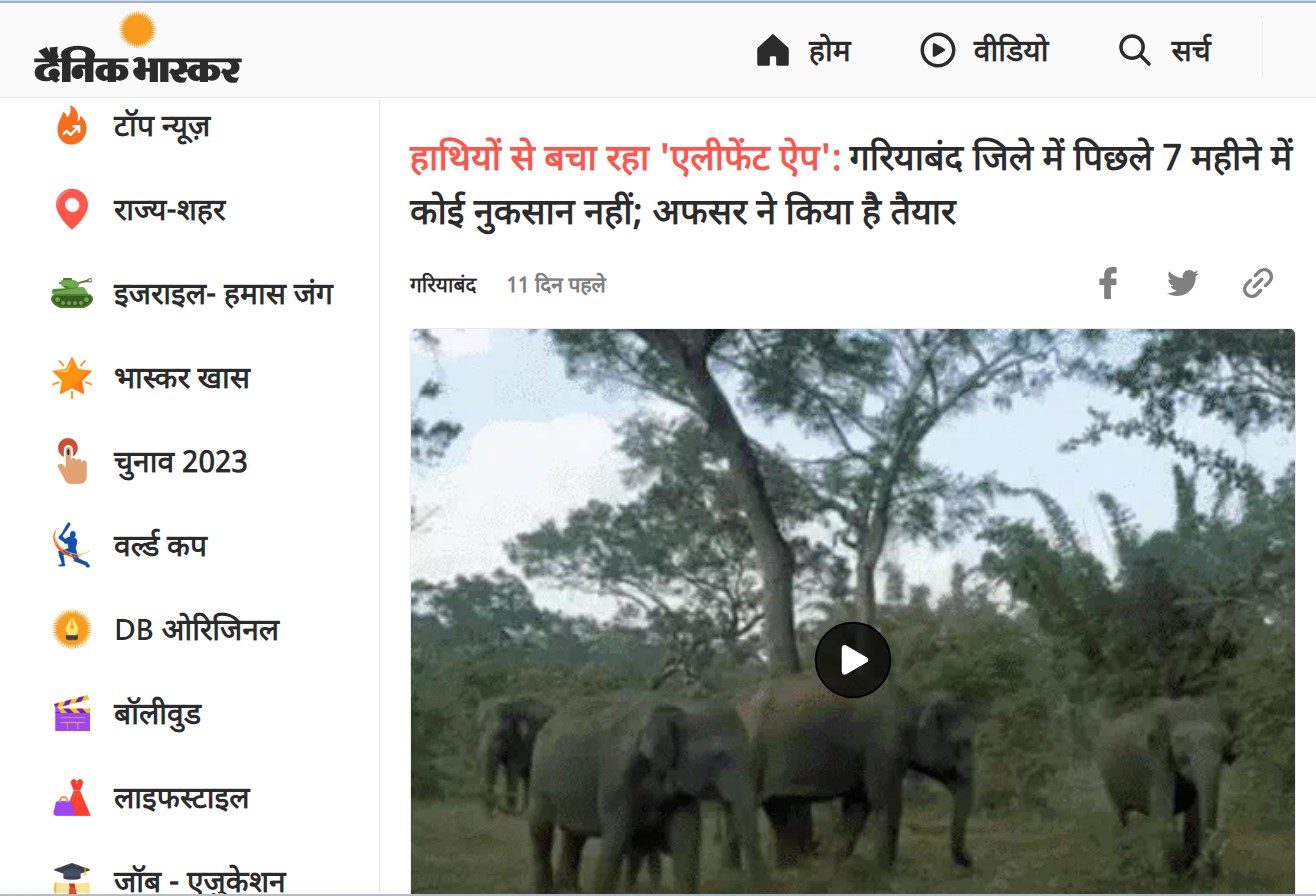Click the tank icon for इजराइल- हमास जंग
The image size is (1316, 896).
coord(71,293)
